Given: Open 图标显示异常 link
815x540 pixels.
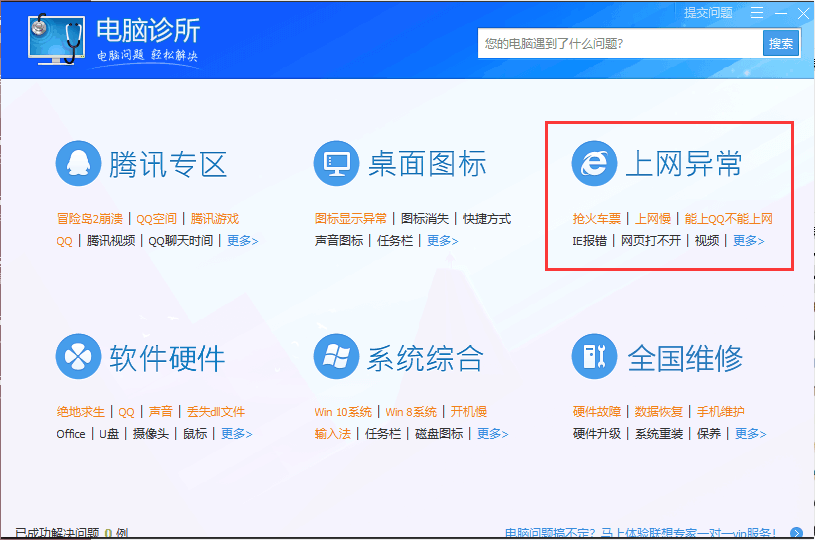Looking at the screenshot, I should pyautogui.click(x=351, y=219).
